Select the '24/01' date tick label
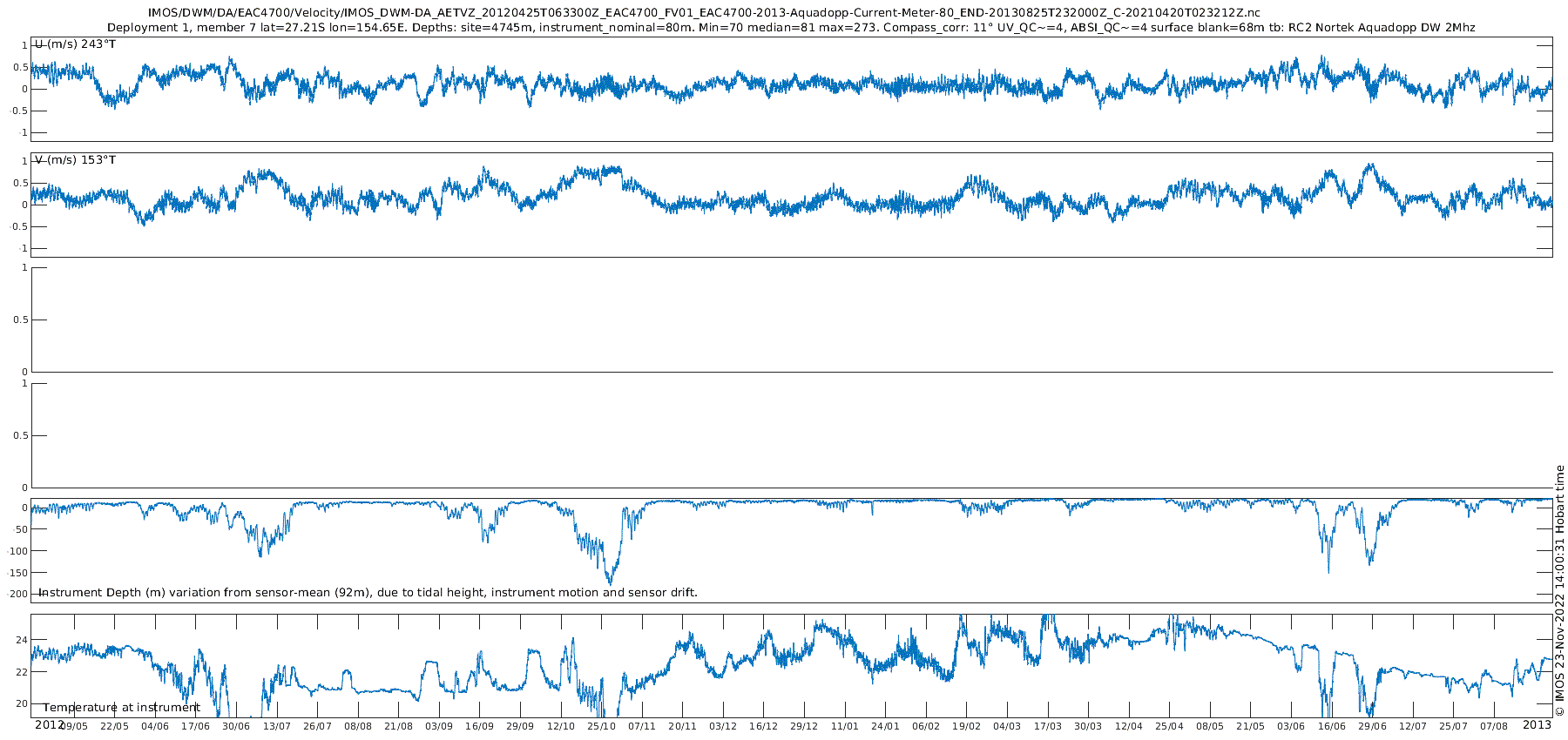1568x740 pixels. click(x=885, y=726)
